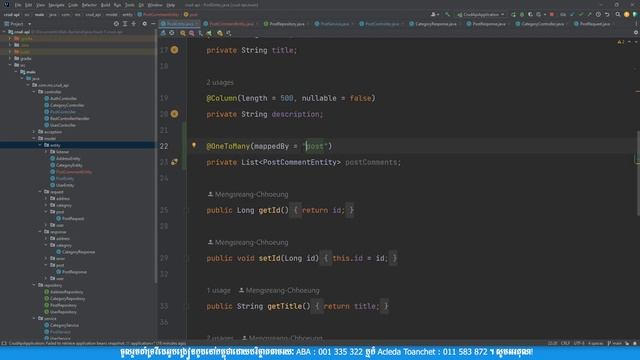This screenshot has height=360, width=640.
Task: Click the run application icon
Action: [x=513, y=15]
